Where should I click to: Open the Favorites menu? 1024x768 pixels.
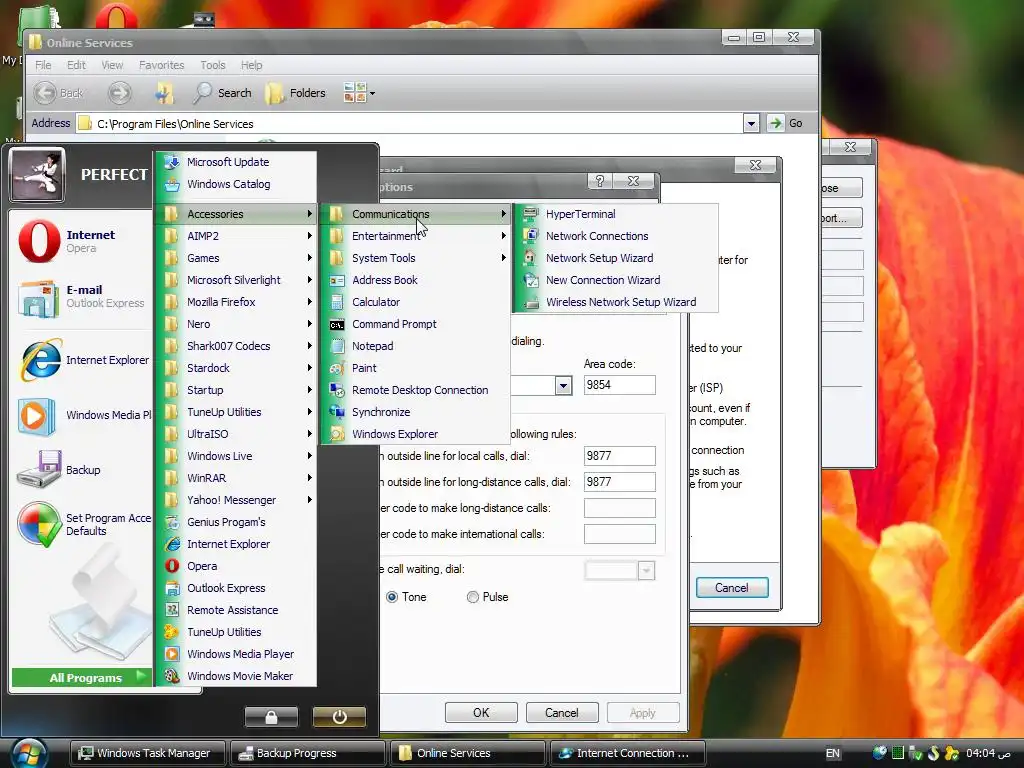click(x=161, y=65)
